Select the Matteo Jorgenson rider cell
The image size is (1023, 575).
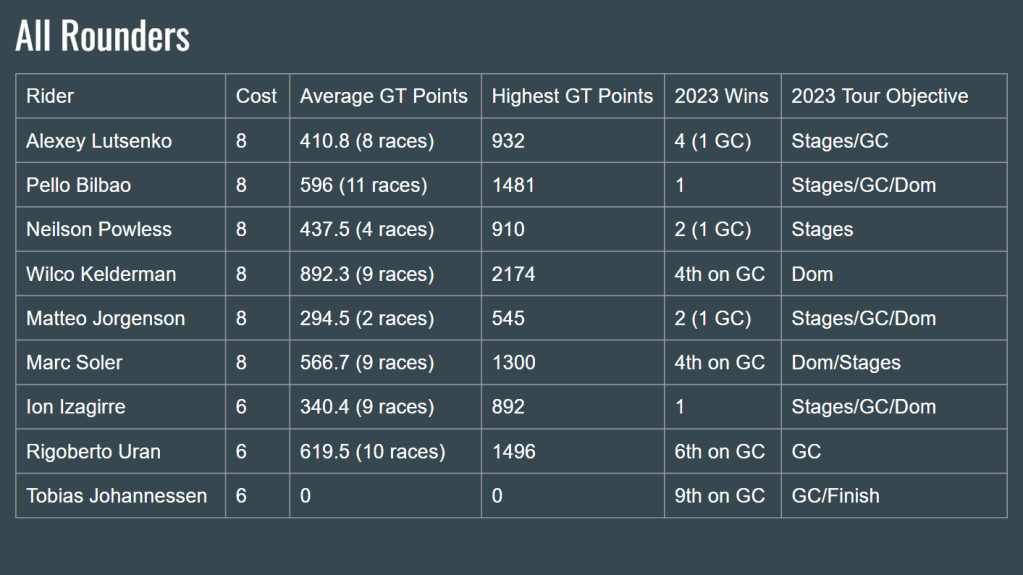click(105, 318)
